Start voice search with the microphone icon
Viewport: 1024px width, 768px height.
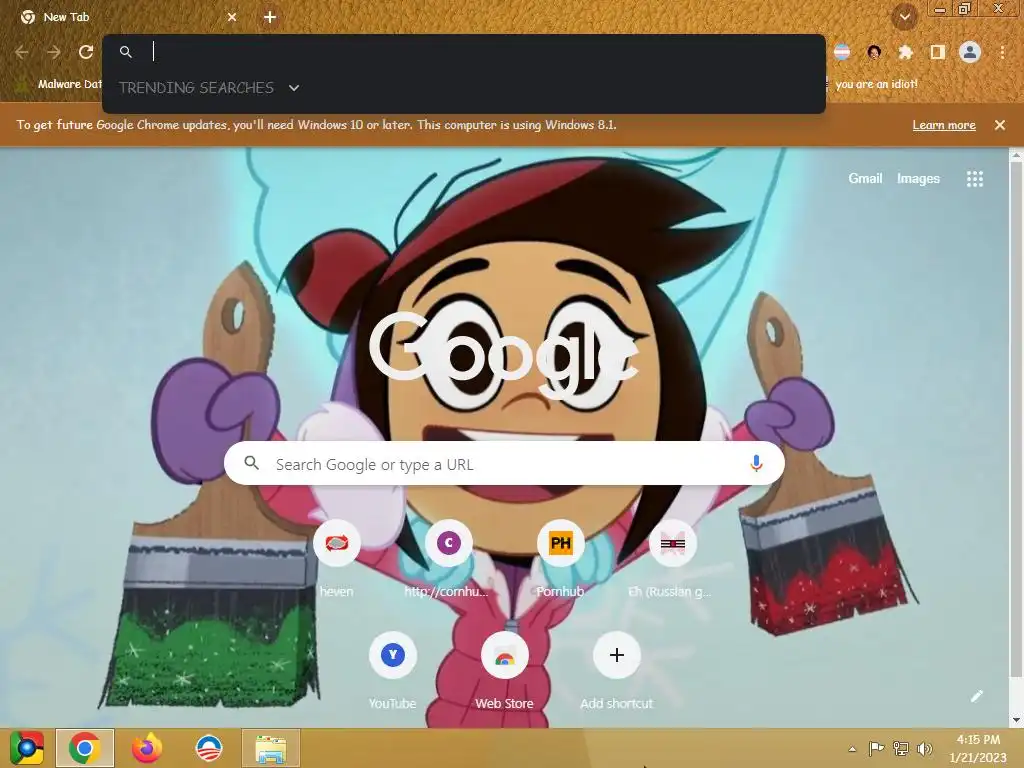756,464
